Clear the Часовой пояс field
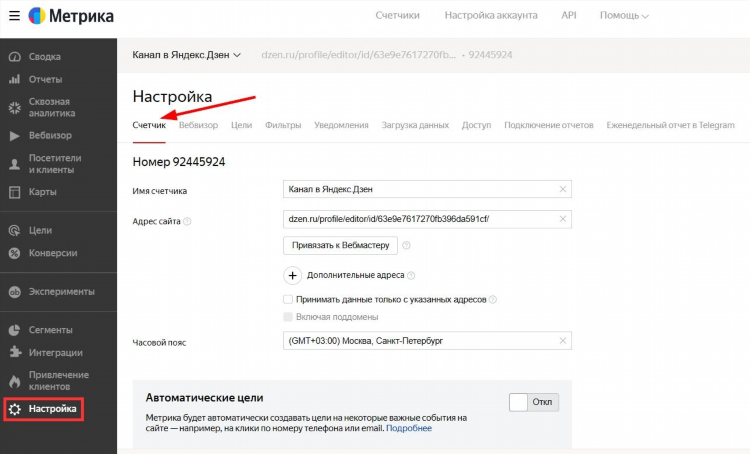Screen dimensions: 750x454 click(x=562, y=341)
